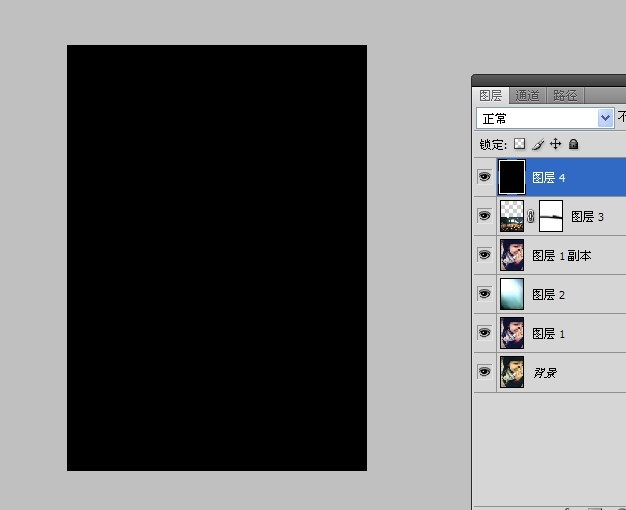Open the 正常 blend mode dropdown
The width and height of the screenshot is (626, 510).
545,118
